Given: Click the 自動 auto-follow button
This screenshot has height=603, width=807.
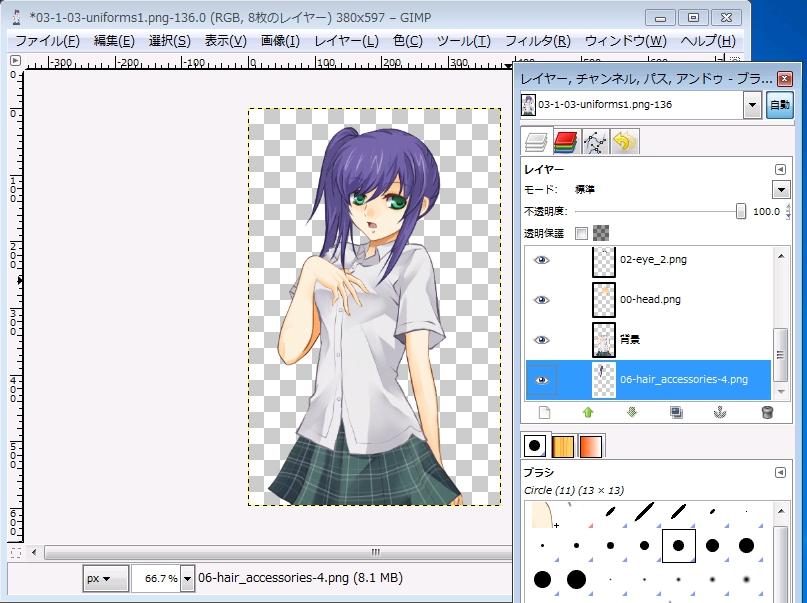Looking at the screenshot, I should tap(780, 105).
